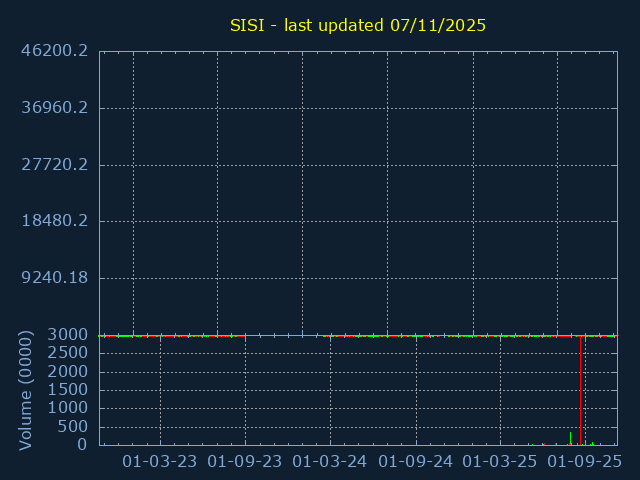
Task: Click the 01-03-23 date label
Action: point(159,462)
